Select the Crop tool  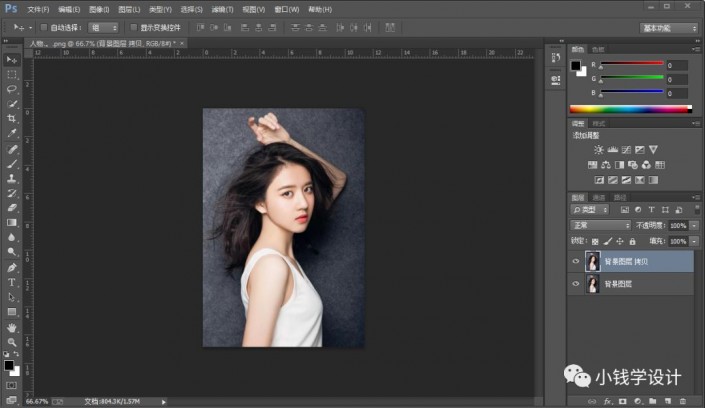pyautogui.click(x=12, y=119)
